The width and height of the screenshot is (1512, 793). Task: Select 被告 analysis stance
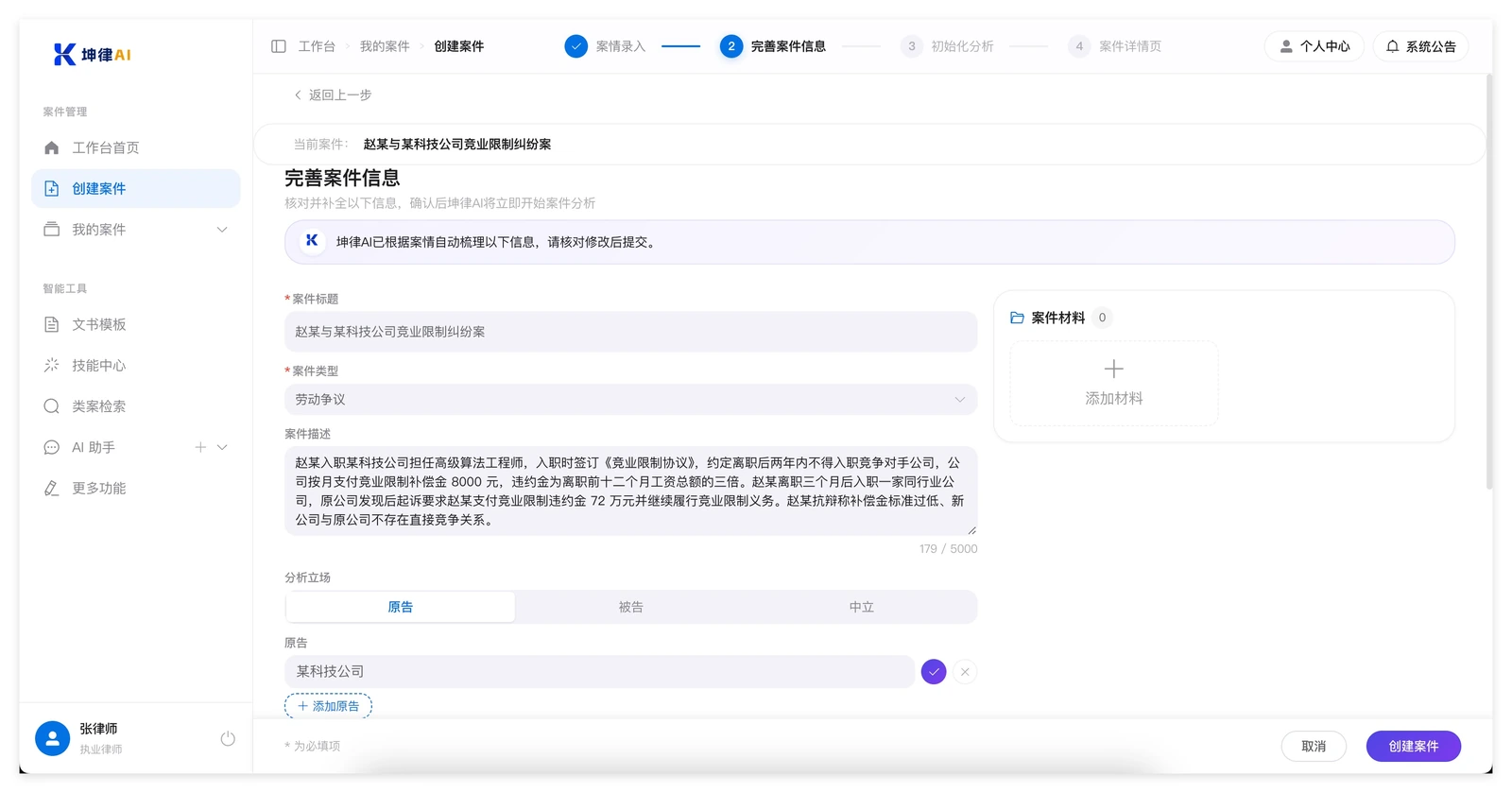[x=631, y=607]
